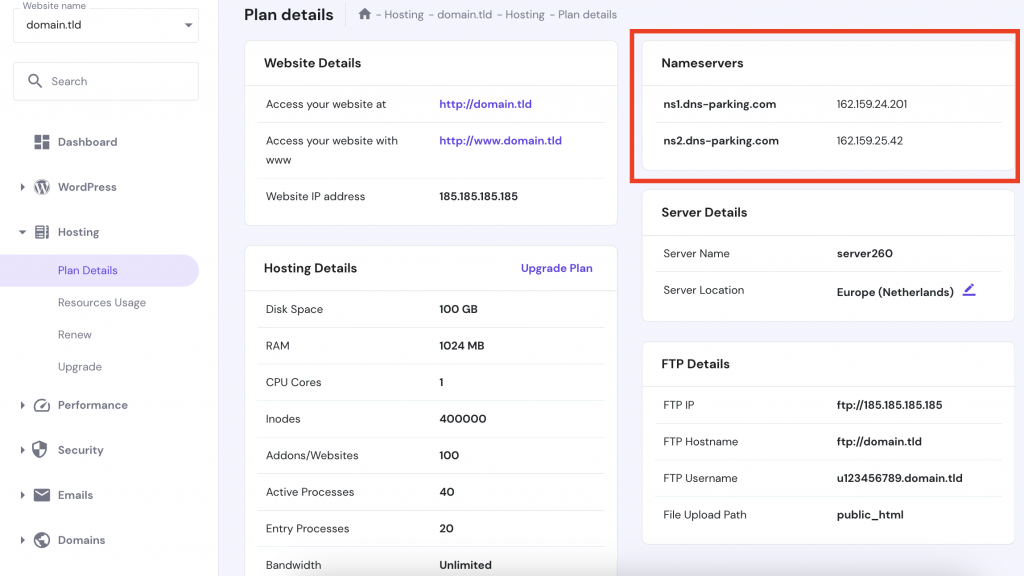1024x576 pixels.
Task: Click the Hosting server icon in sidebar
Action: pyautogui.click(x=42, y=232)
